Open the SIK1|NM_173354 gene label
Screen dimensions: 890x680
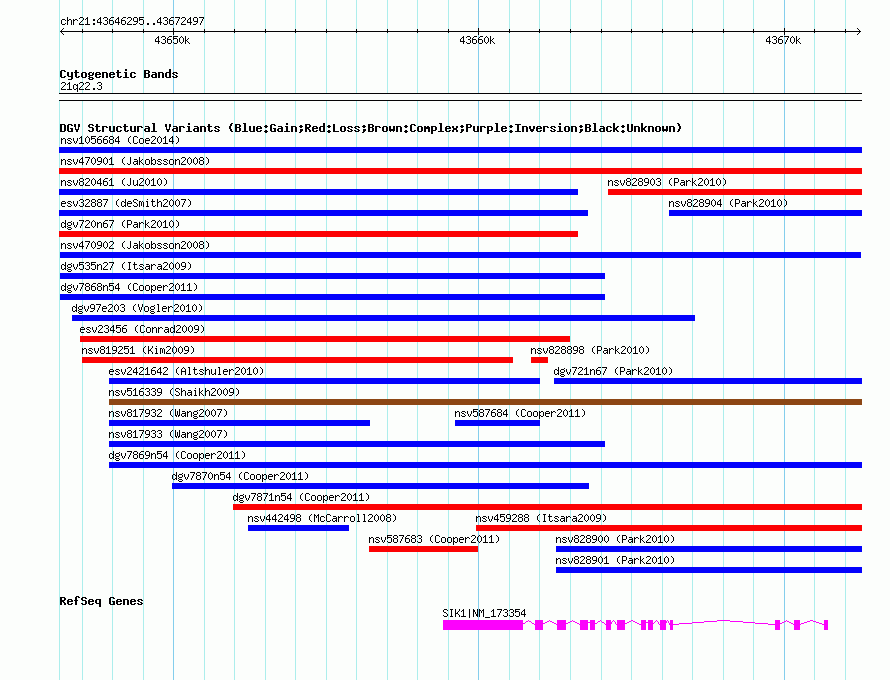point(484,613)
